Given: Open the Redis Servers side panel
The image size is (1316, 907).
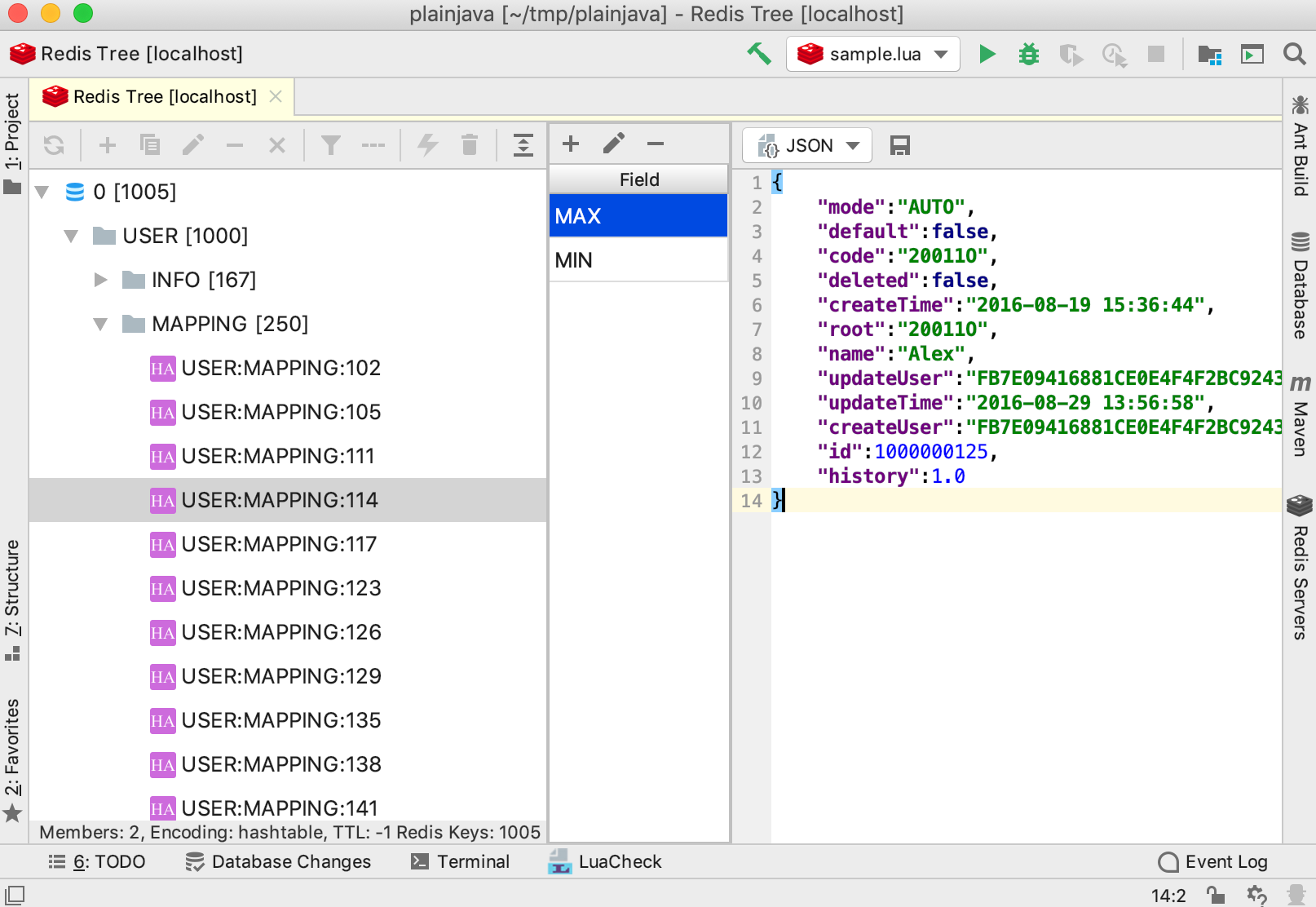Looking at the screenshot, I should click(1300, 568).
